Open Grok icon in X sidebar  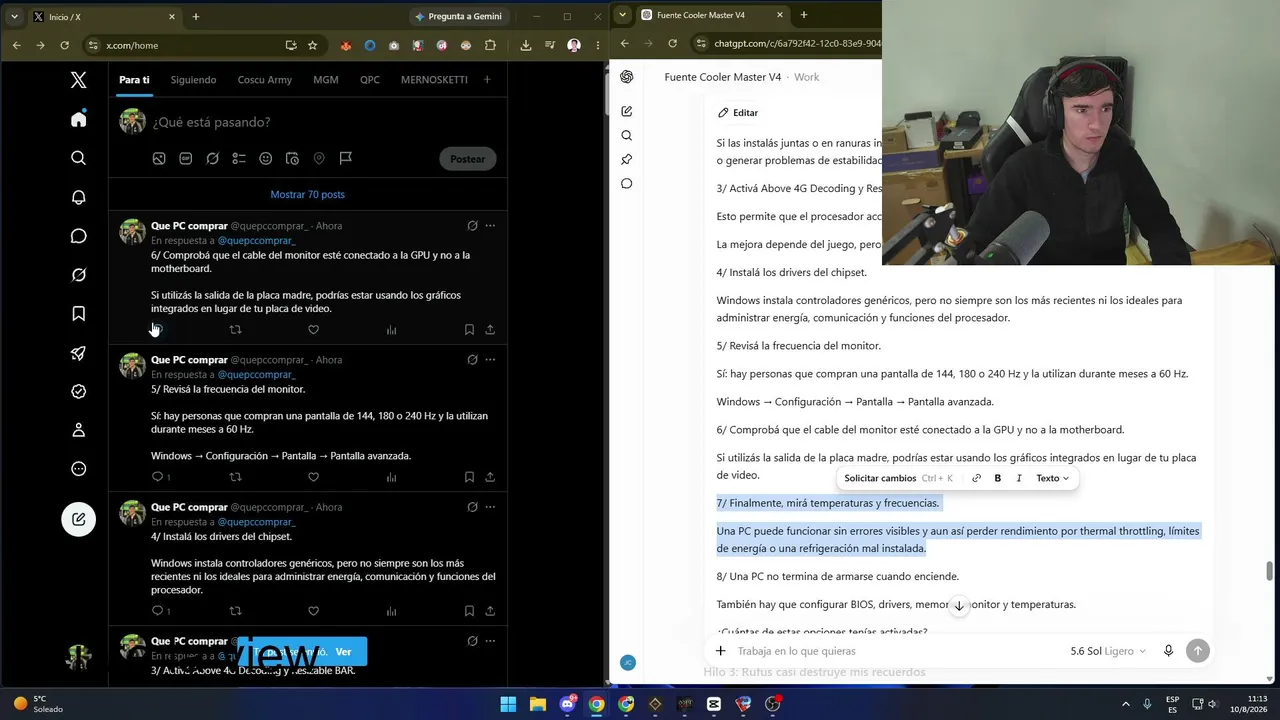point(79,275)
